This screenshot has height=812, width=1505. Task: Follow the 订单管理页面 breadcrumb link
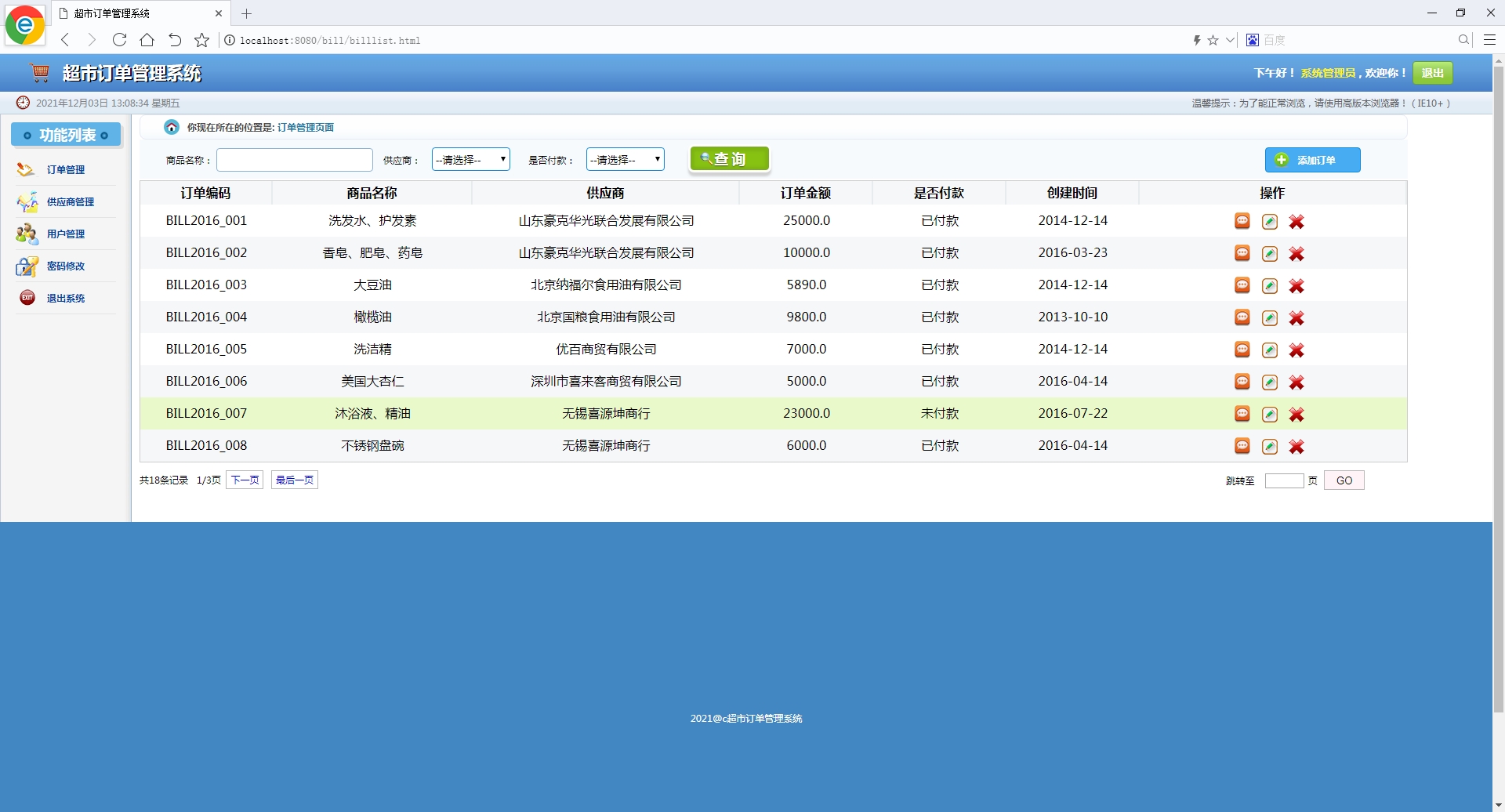306,126
